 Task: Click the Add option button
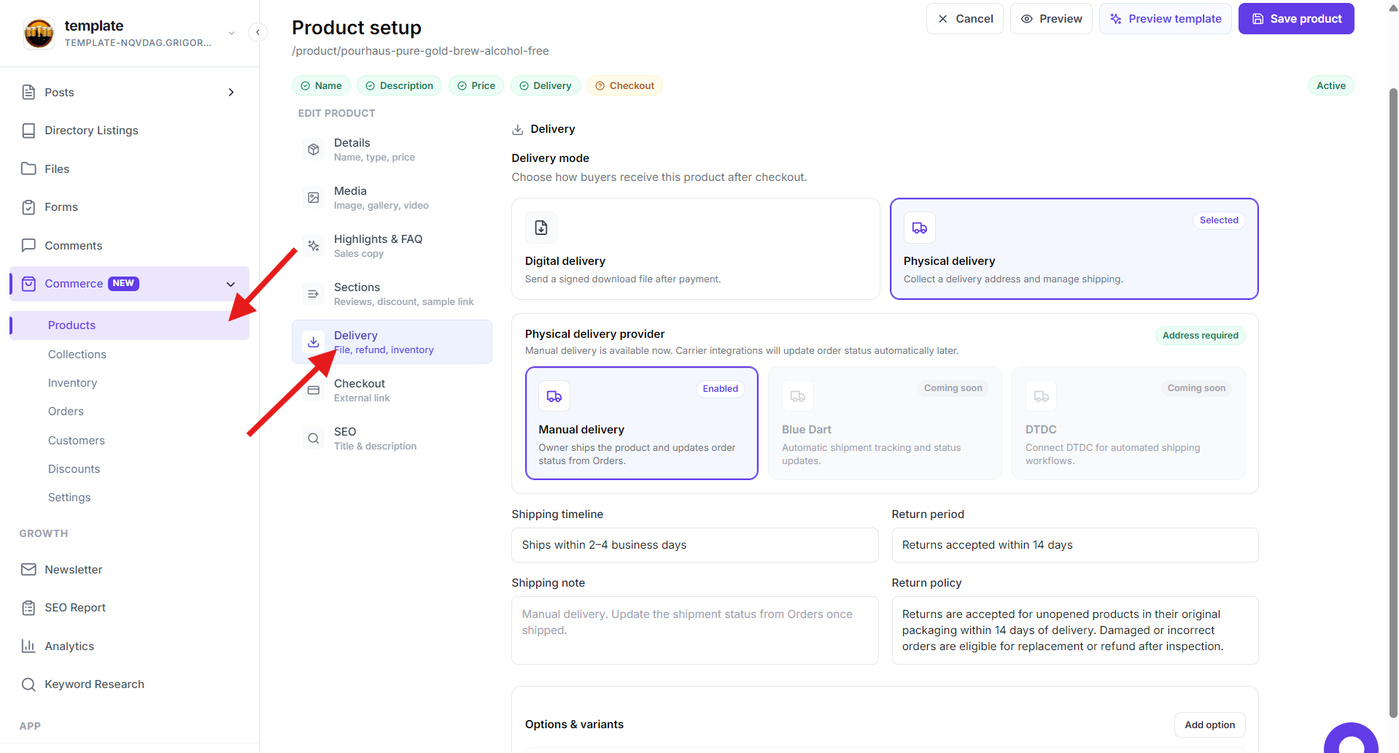(1209, 725)
